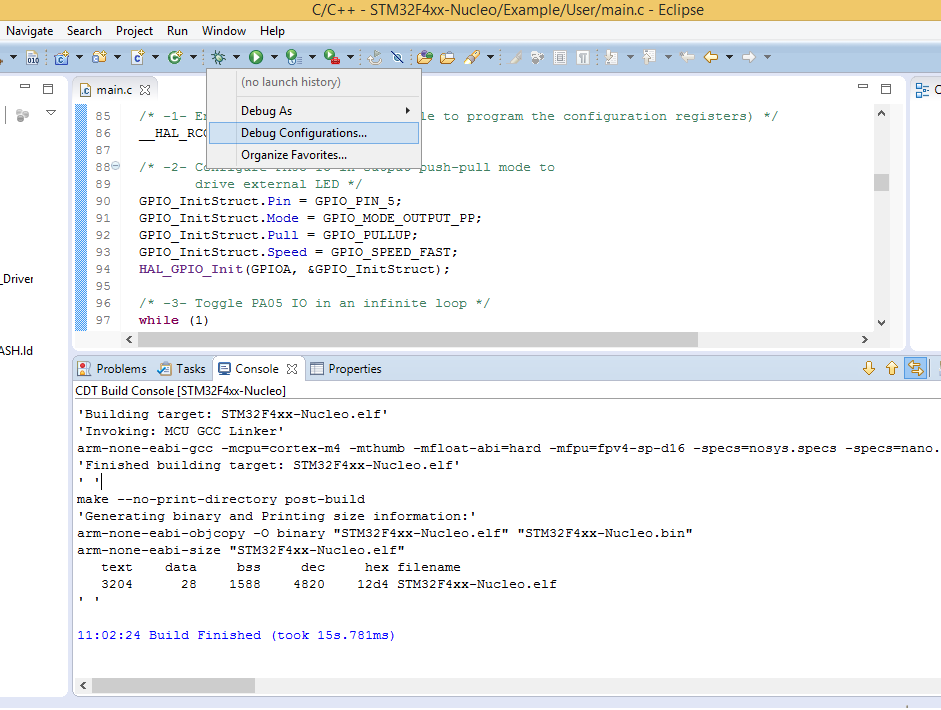Collapse the comment fold at line 88
The width and height of the screenshot is (941, 710).
coord(116,166)
